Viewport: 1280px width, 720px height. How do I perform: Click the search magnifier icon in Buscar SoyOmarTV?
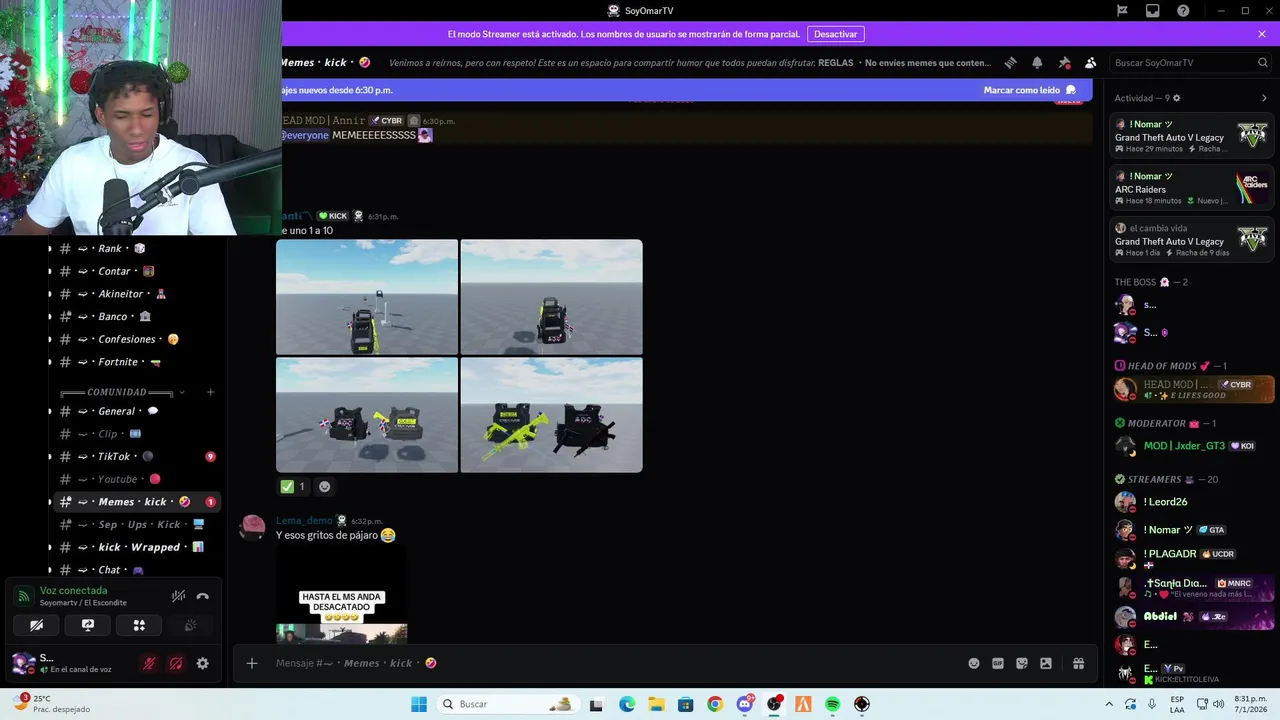coord(1263,62)
